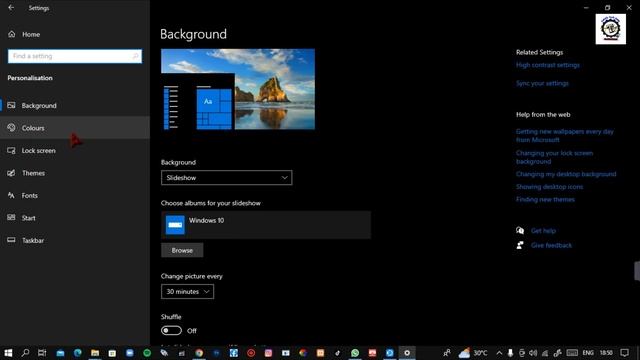The height and width of the screenshot is (360, 640).
Task: Launch Microsoft Edge from the taskbar
Action: (78, 353)
